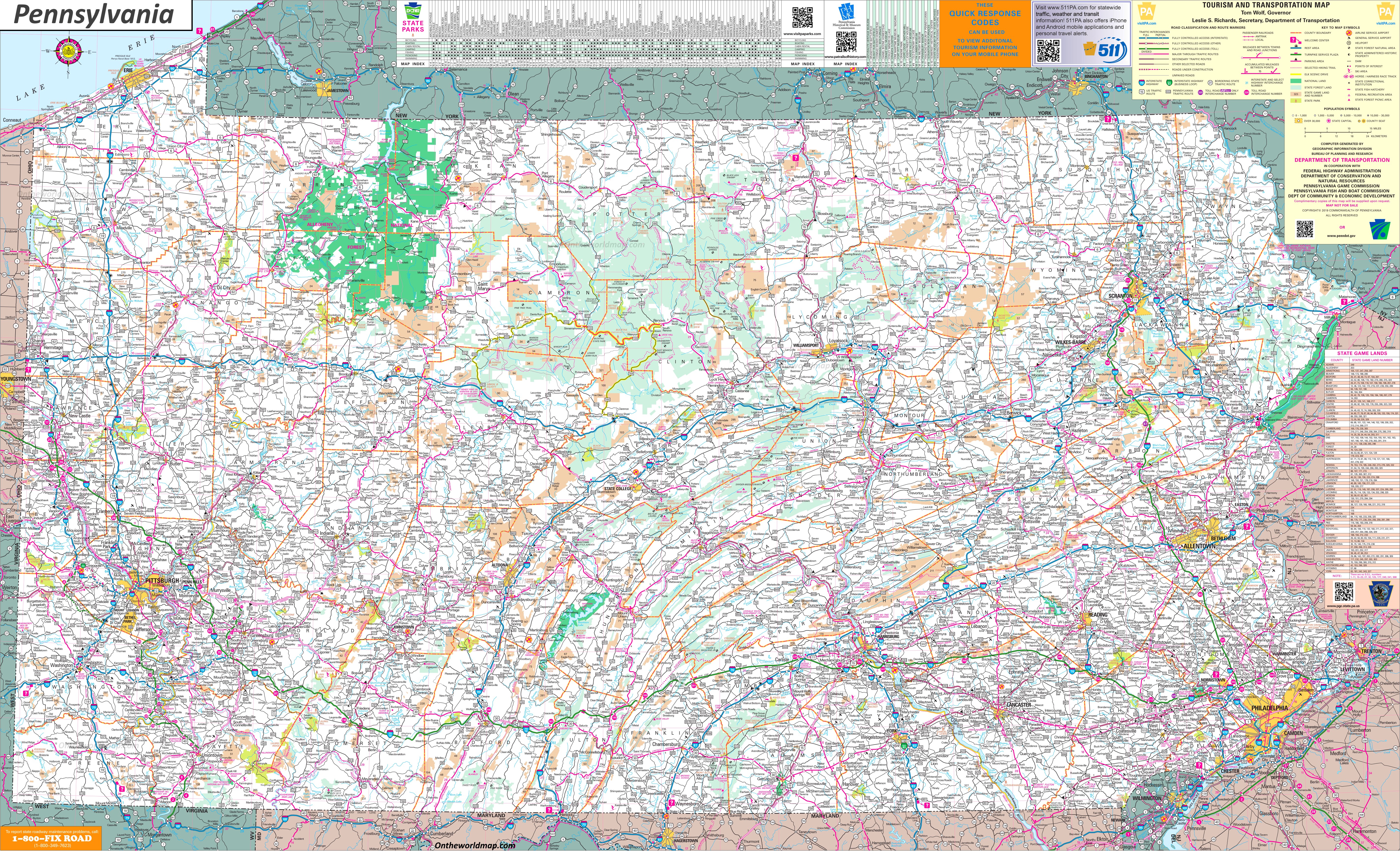Click the State Forest Land legend swatch

click(x=1296, y=88)
